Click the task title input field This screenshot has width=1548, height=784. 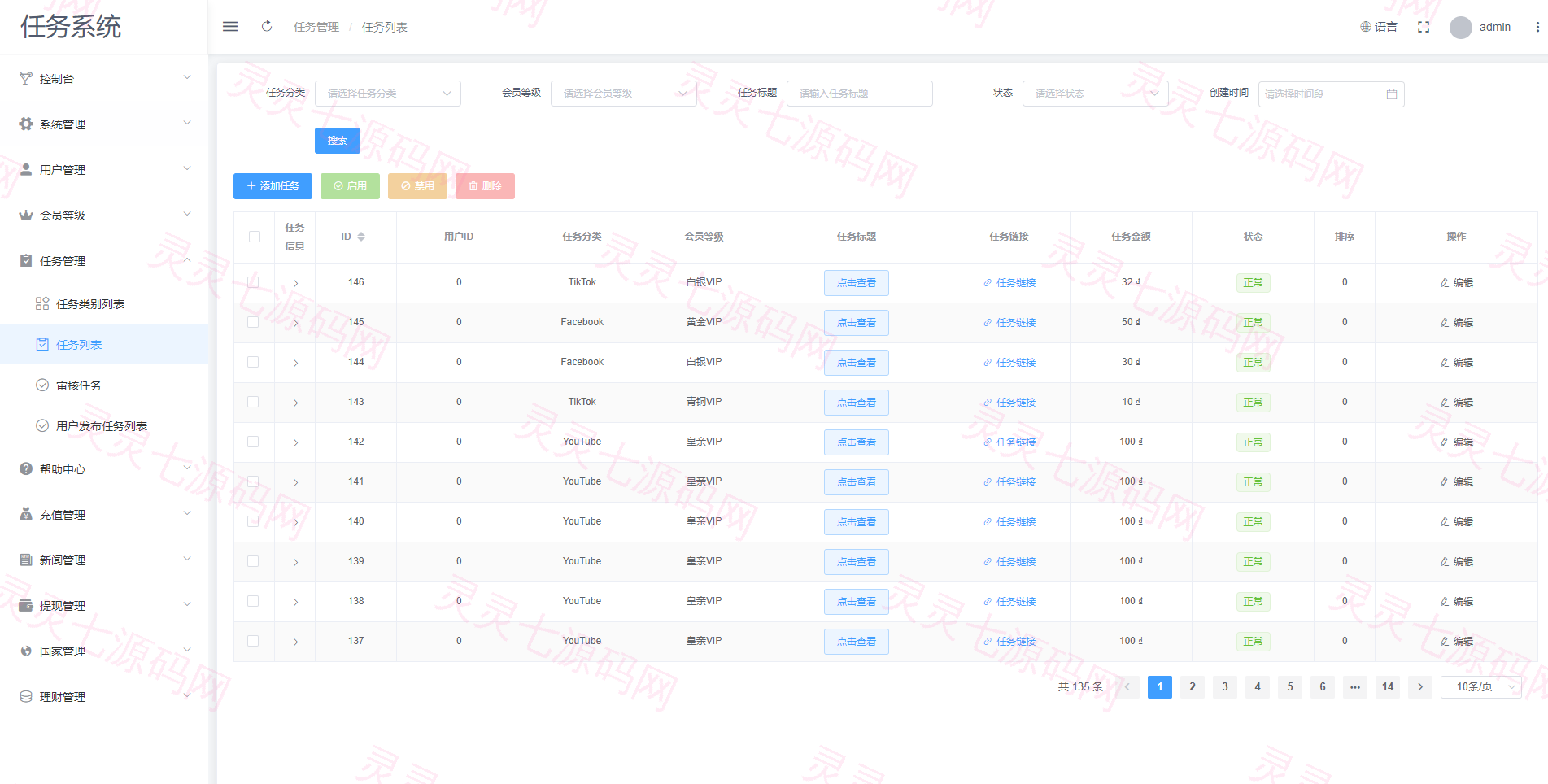(x=860, y=94)
